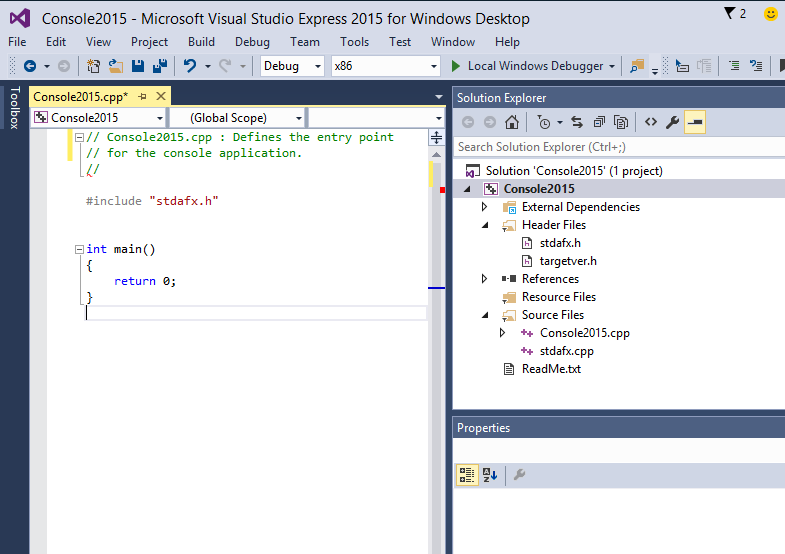This screenshot has width=785, height=554.
Task: Open the Tools menu
Action: coord(354,42)
